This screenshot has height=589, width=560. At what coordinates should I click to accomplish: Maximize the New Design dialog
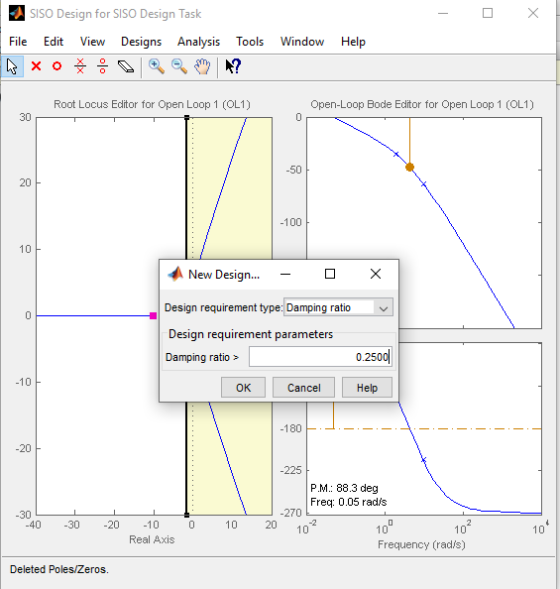coord(330,274)
